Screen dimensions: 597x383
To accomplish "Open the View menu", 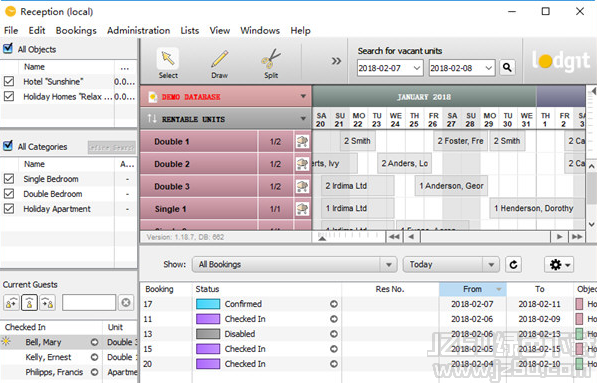I will tap(220, 30).
